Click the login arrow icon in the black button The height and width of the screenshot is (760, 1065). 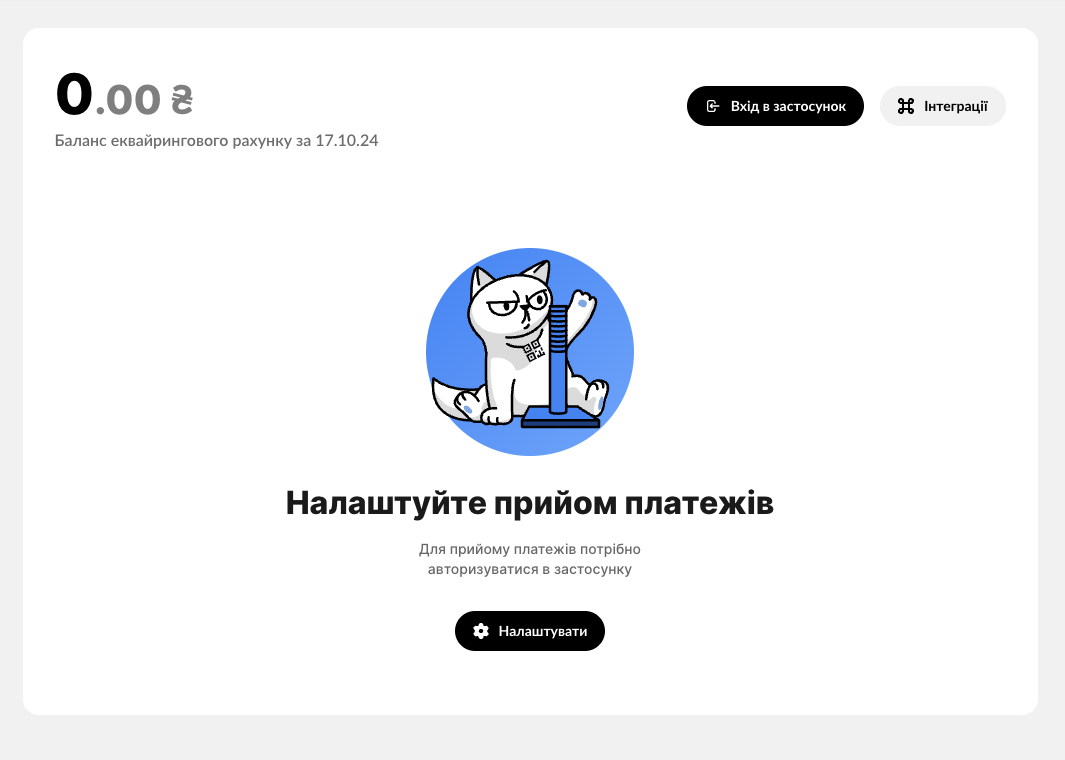pyautogui.click(x=712, y=106)
